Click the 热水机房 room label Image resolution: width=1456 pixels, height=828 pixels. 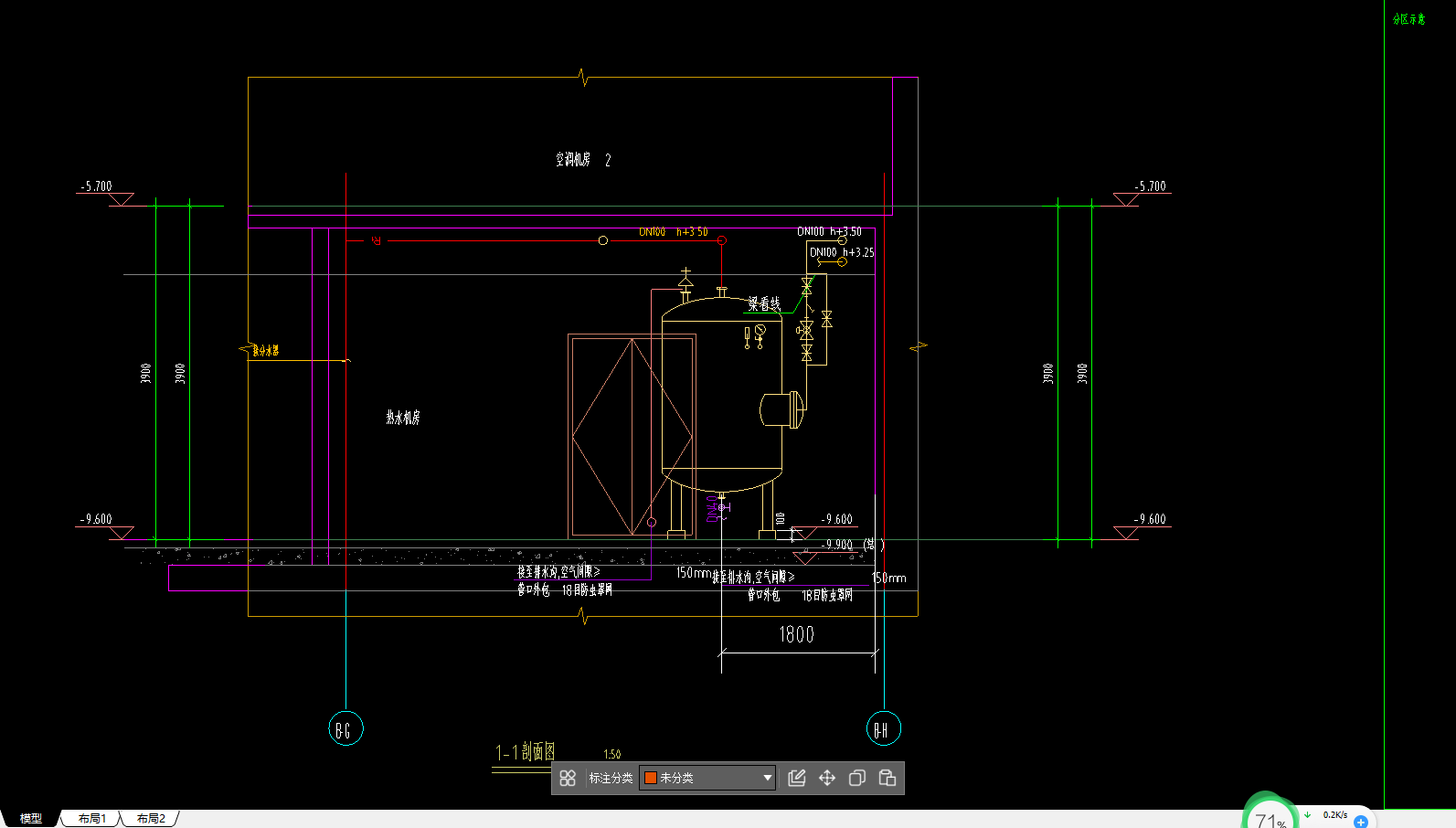point(403,418)
